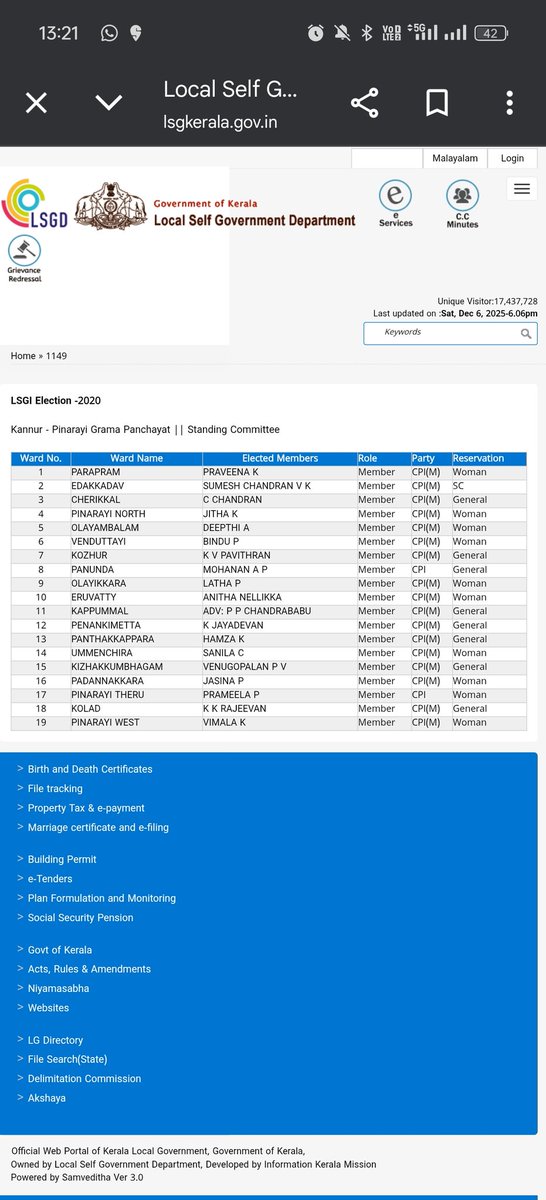Tap the Bluetooth status icon
The height and width of the screenshot is (1200, 546).
[x=367, y=33]
